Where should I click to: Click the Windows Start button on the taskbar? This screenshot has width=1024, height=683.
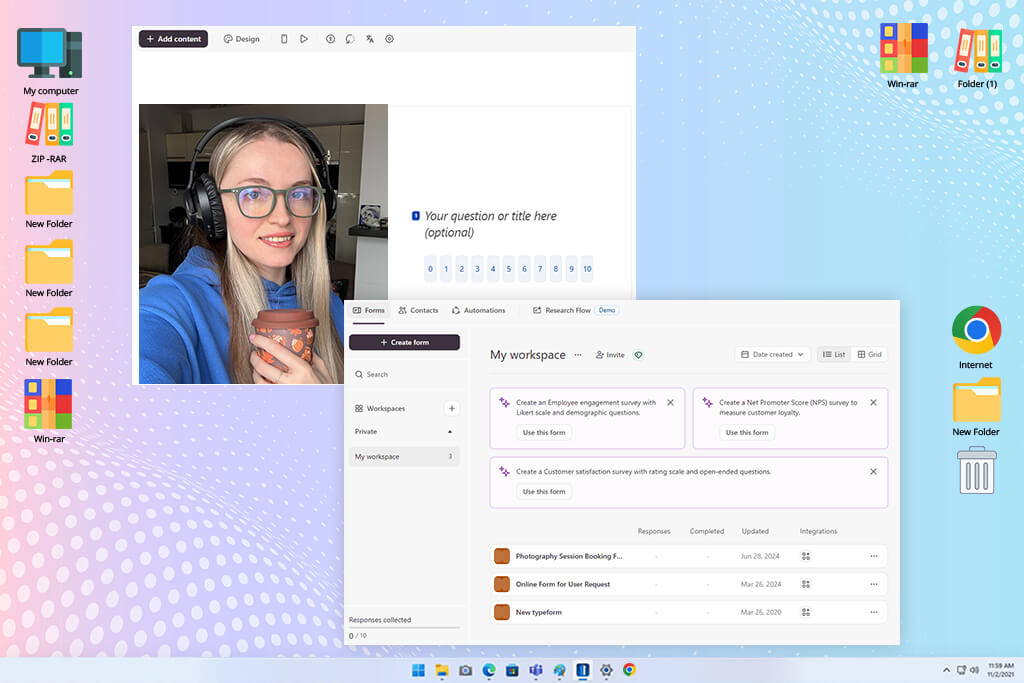coord(418,670)
